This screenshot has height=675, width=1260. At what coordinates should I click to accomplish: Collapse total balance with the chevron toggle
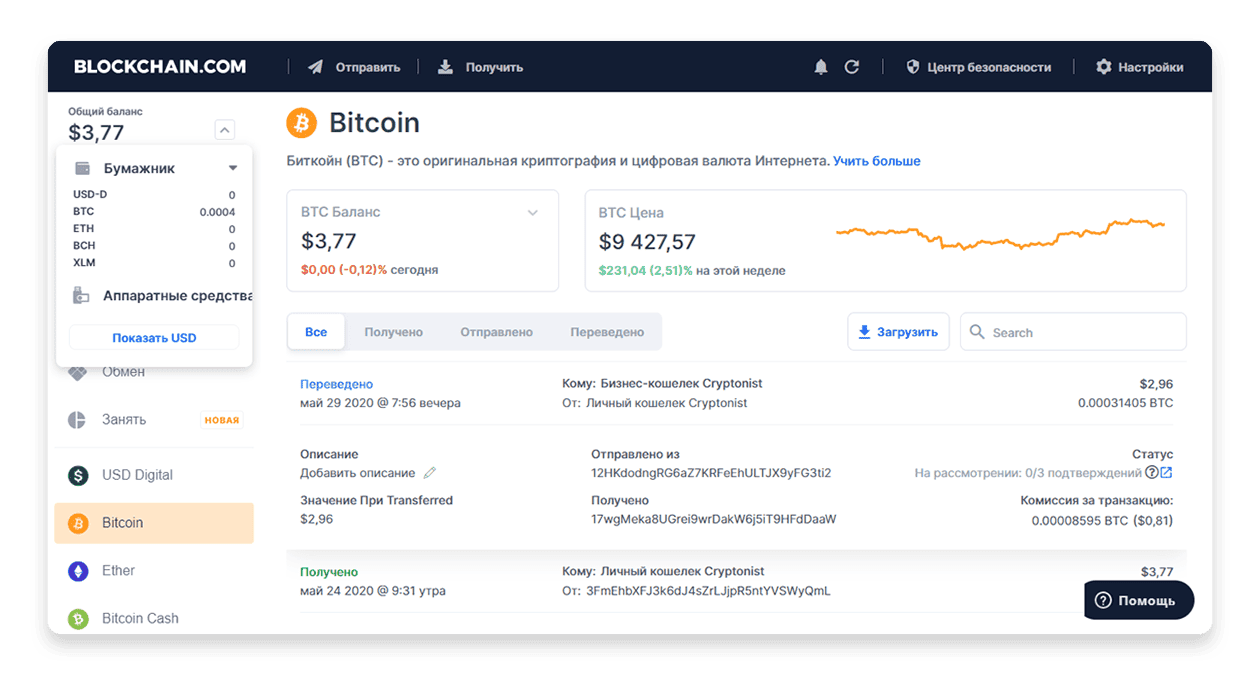point(225,130)
